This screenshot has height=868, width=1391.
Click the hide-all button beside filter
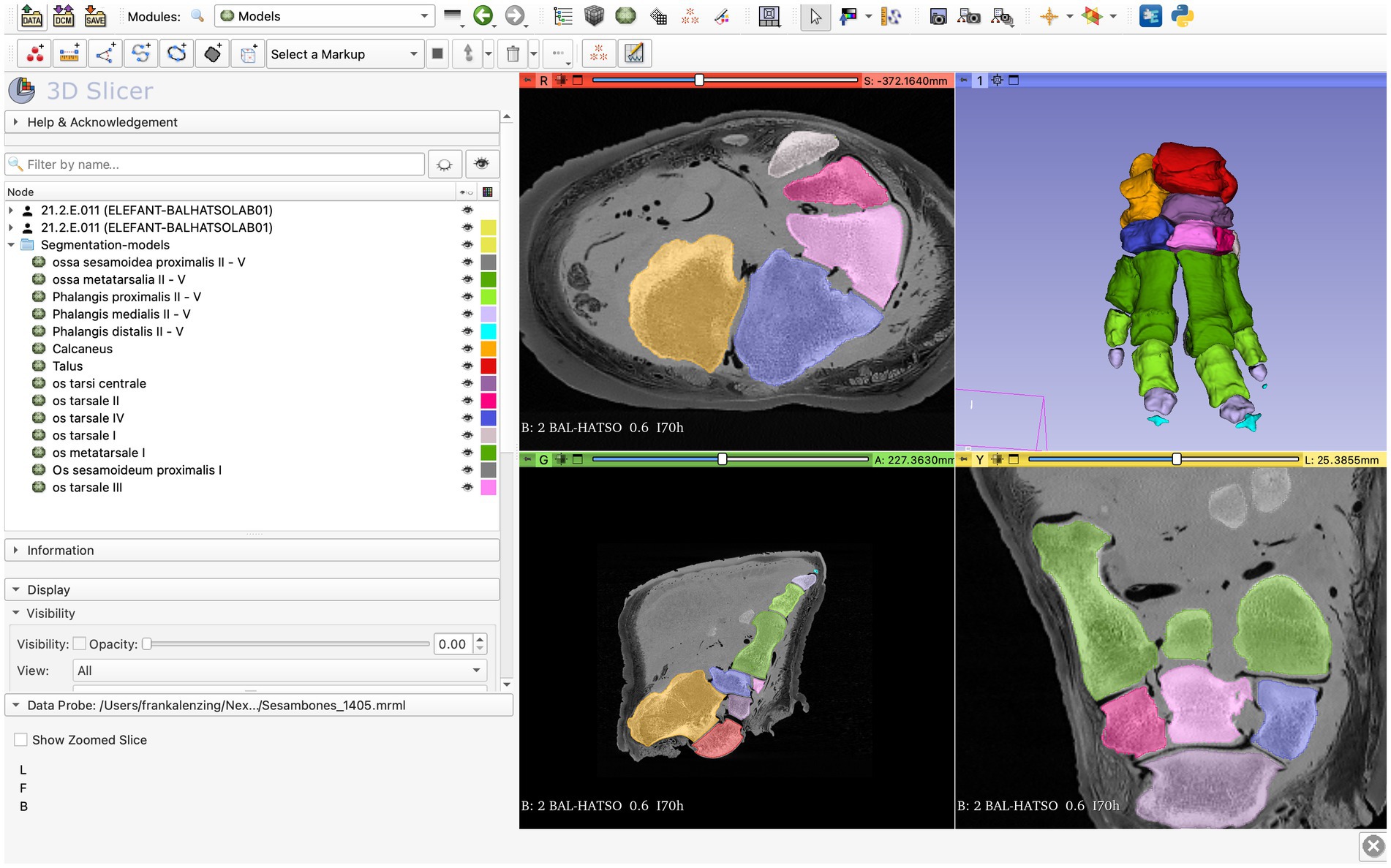tap(445, 165)
